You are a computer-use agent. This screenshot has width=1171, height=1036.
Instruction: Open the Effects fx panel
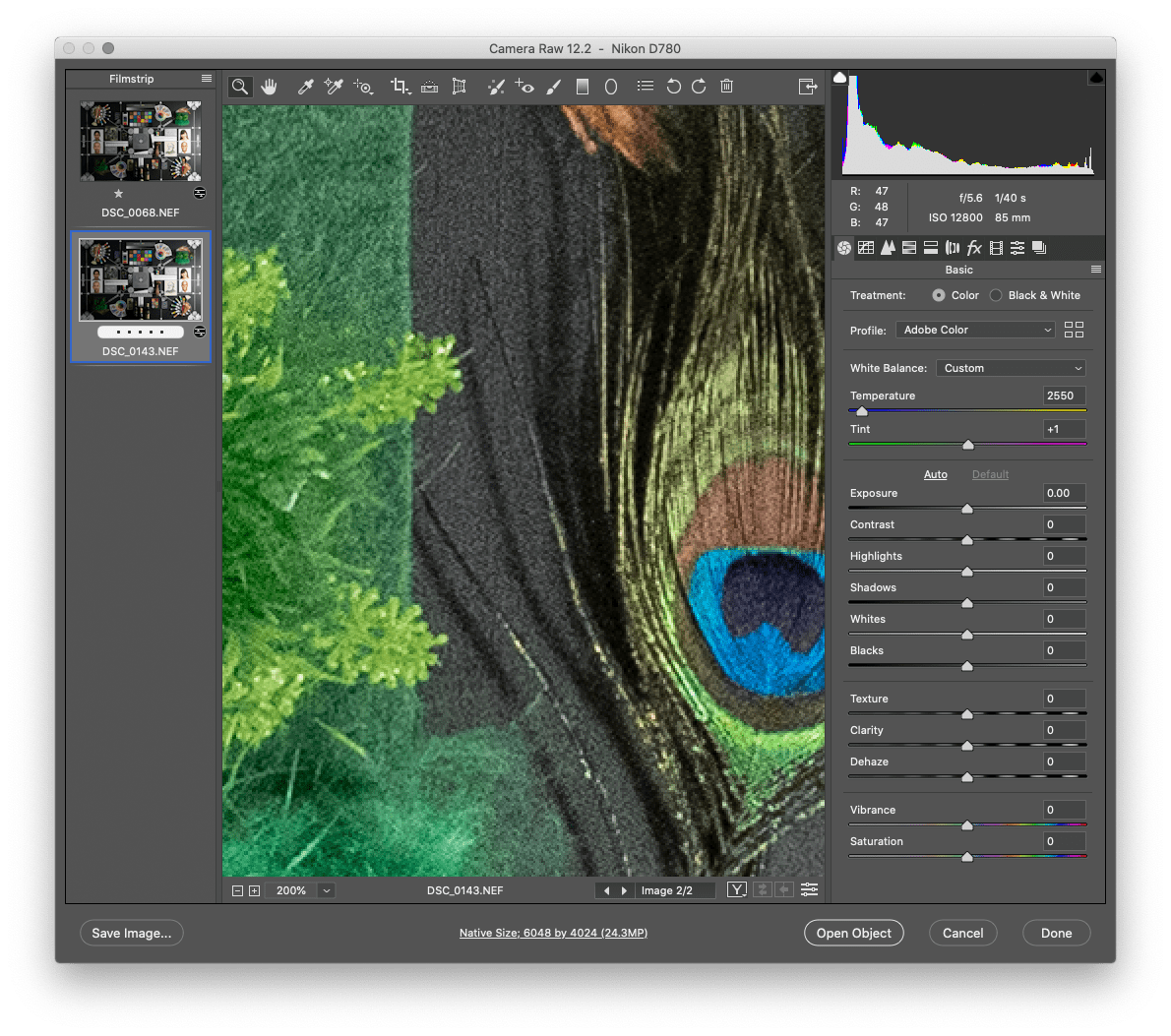973,247
